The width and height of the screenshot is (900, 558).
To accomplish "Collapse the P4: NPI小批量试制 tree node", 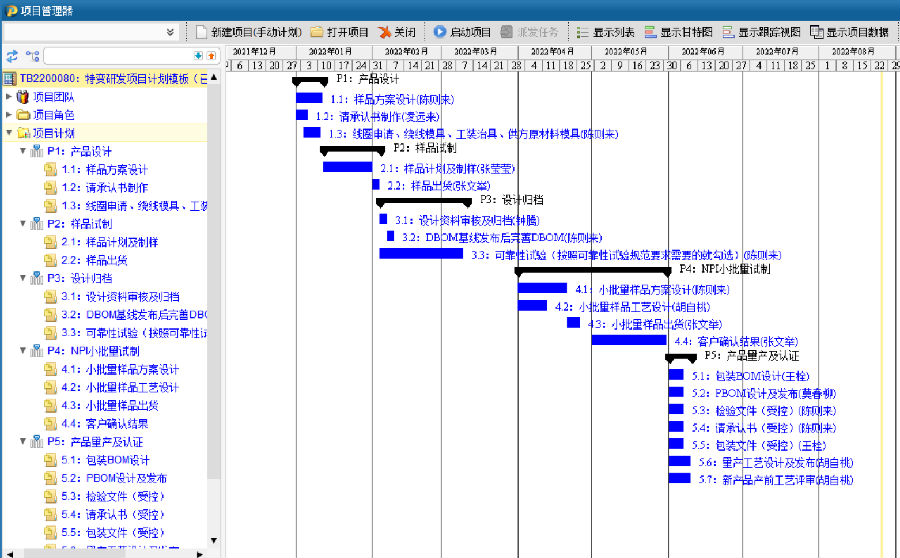I will (23, 350).
